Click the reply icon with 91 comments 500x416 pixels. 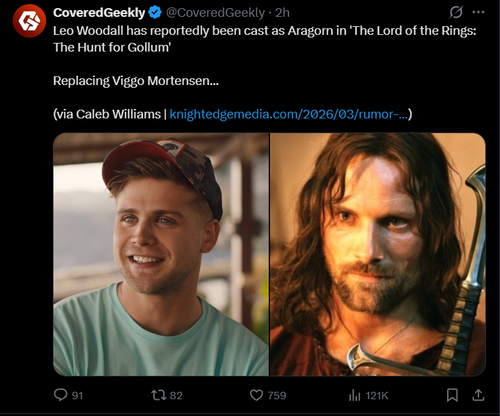[x=61, y=395]
